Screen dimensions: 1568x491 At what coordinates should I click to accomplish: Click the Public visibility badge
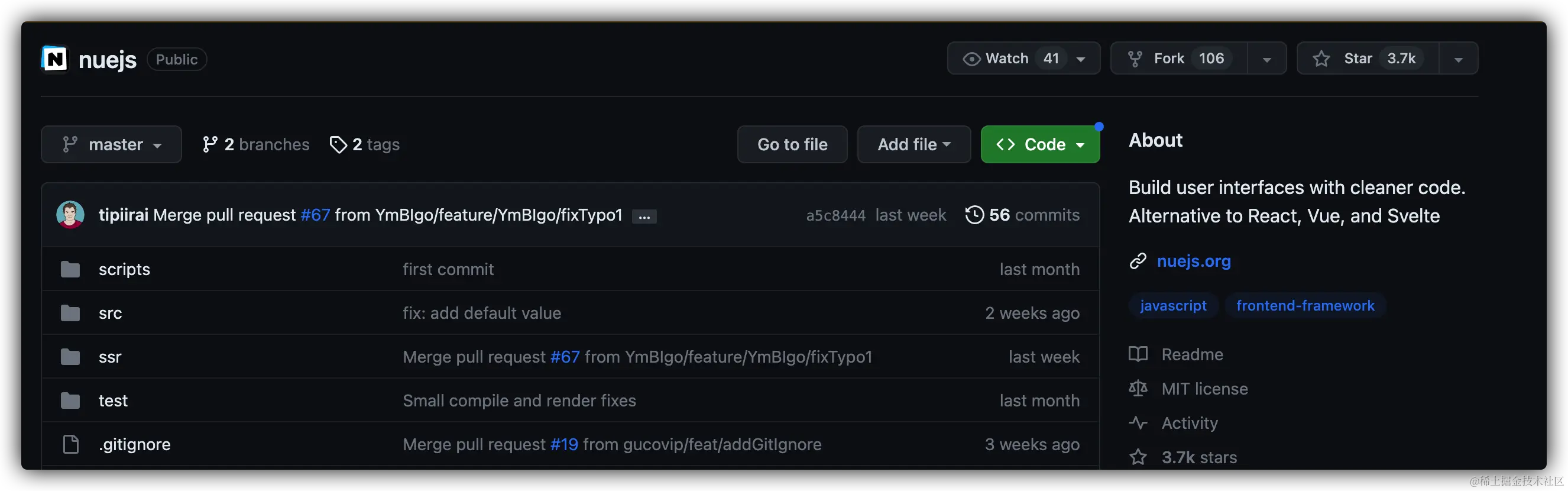pyautogui.click(x=177, y=60)
